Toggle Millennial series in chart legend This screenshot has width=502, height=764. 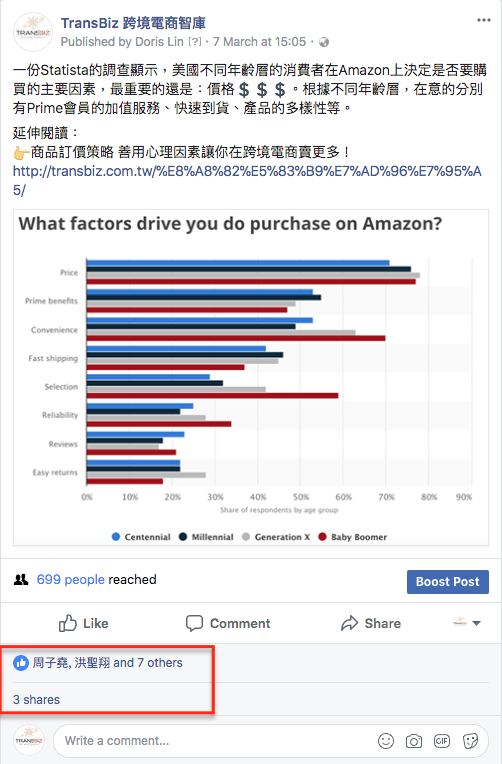point(206,537)
